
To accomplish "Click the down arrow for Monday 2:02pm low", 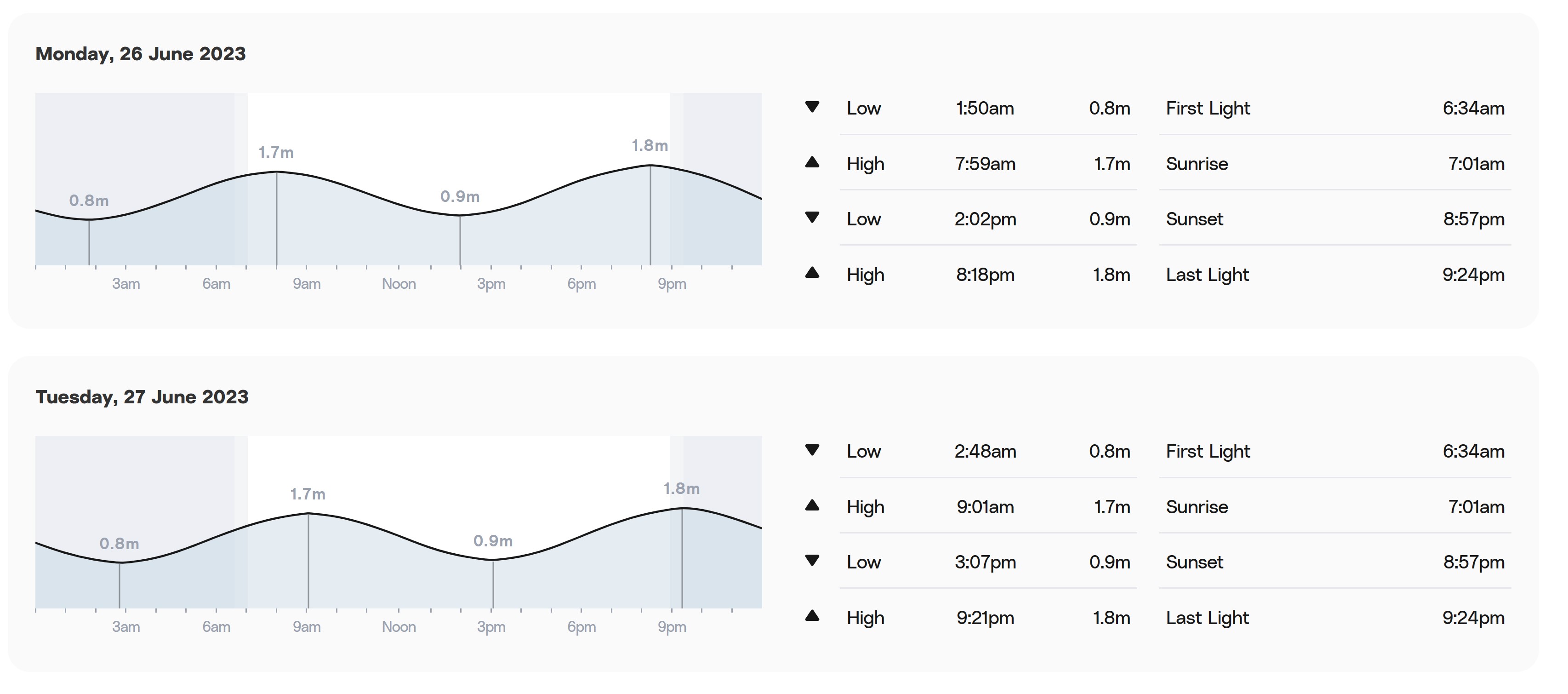I will point(812,218).
